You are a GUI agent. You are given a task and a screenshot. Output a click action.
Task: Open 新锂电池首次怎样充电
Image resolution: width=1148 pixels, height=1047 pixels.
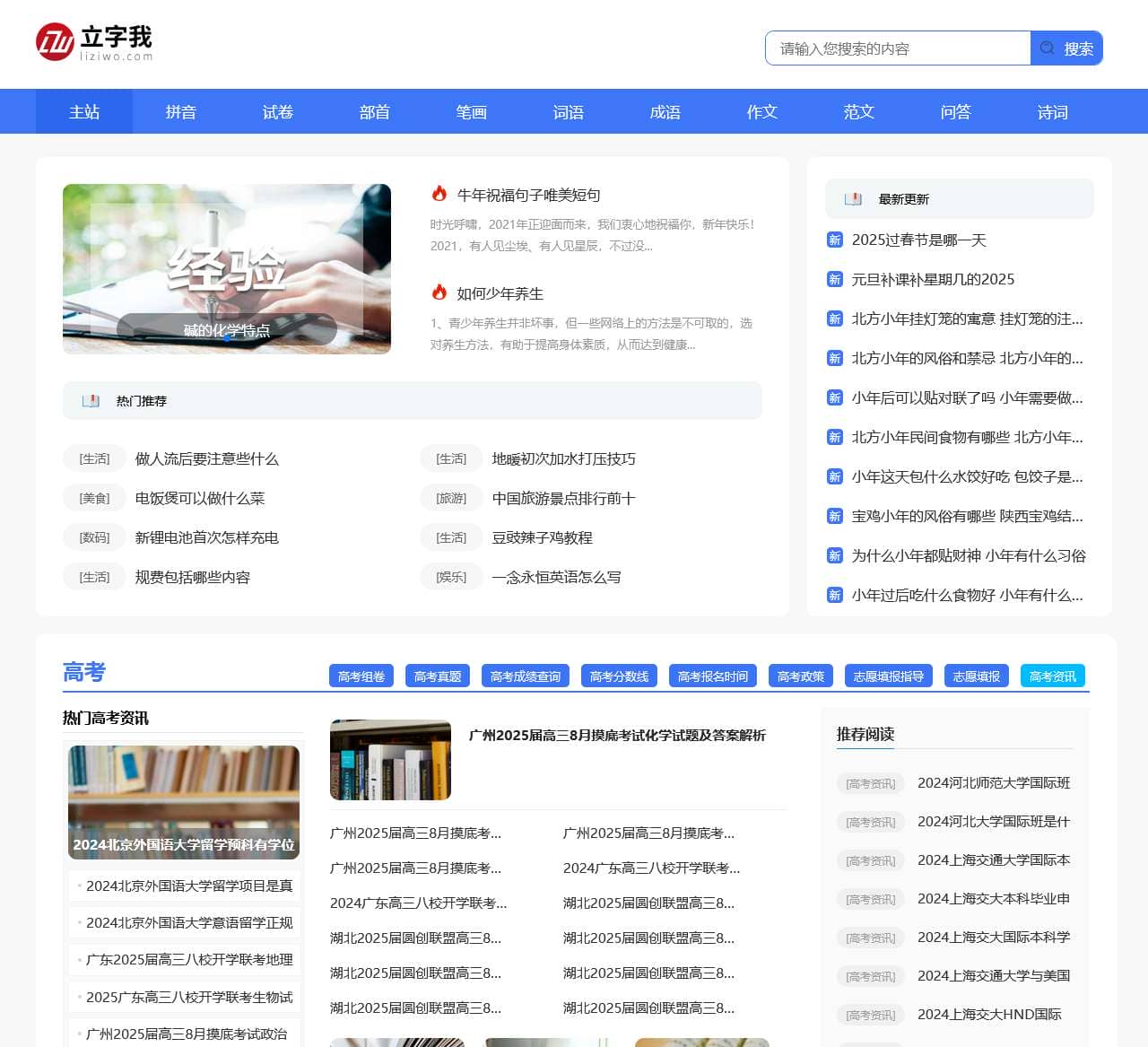click(207, 537)
